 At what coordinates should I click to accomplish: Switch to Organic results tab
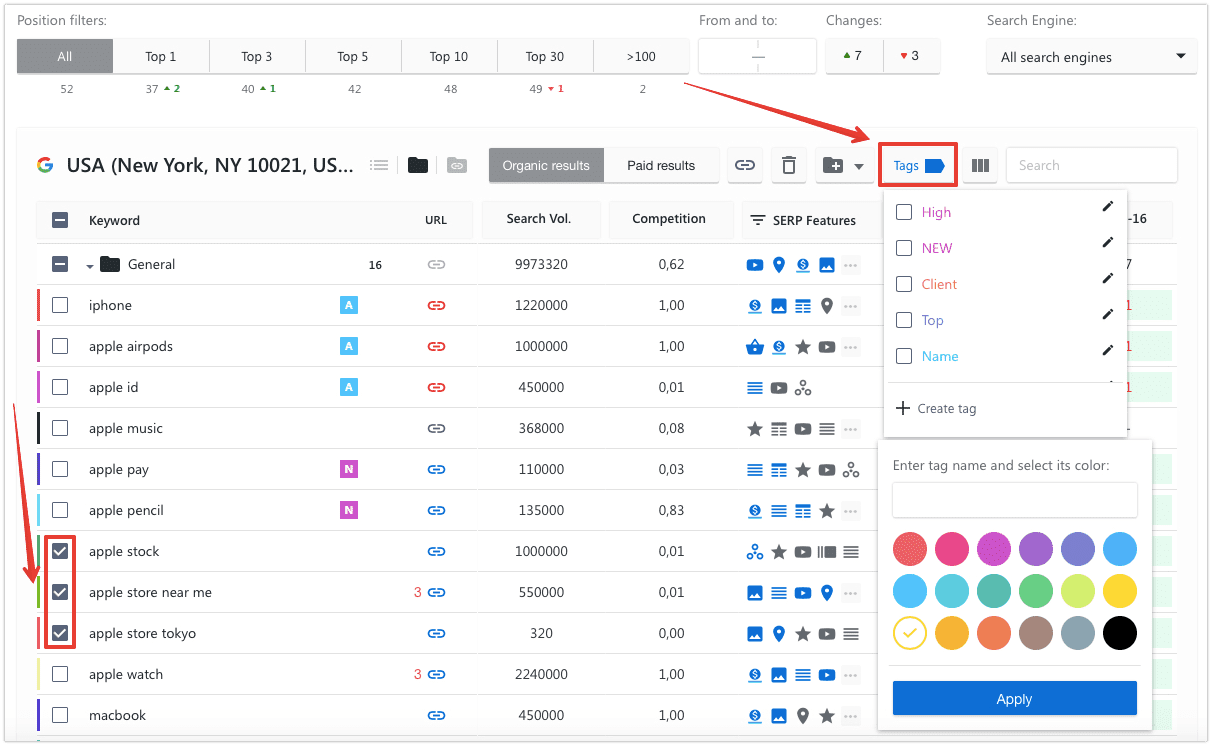(546, 166)
